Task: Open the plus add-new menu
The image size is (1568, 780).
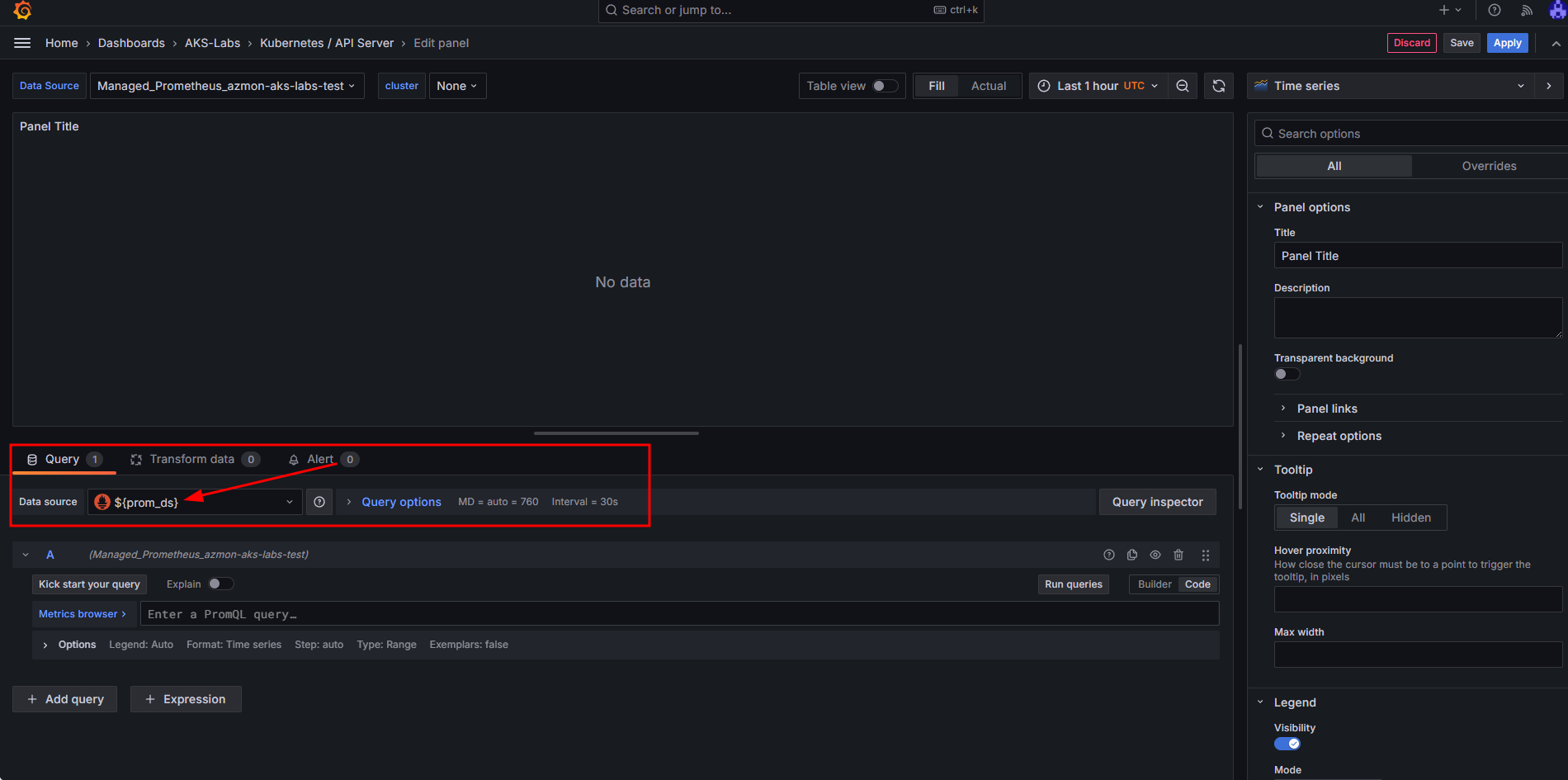Action: (x=1450, y=10)
